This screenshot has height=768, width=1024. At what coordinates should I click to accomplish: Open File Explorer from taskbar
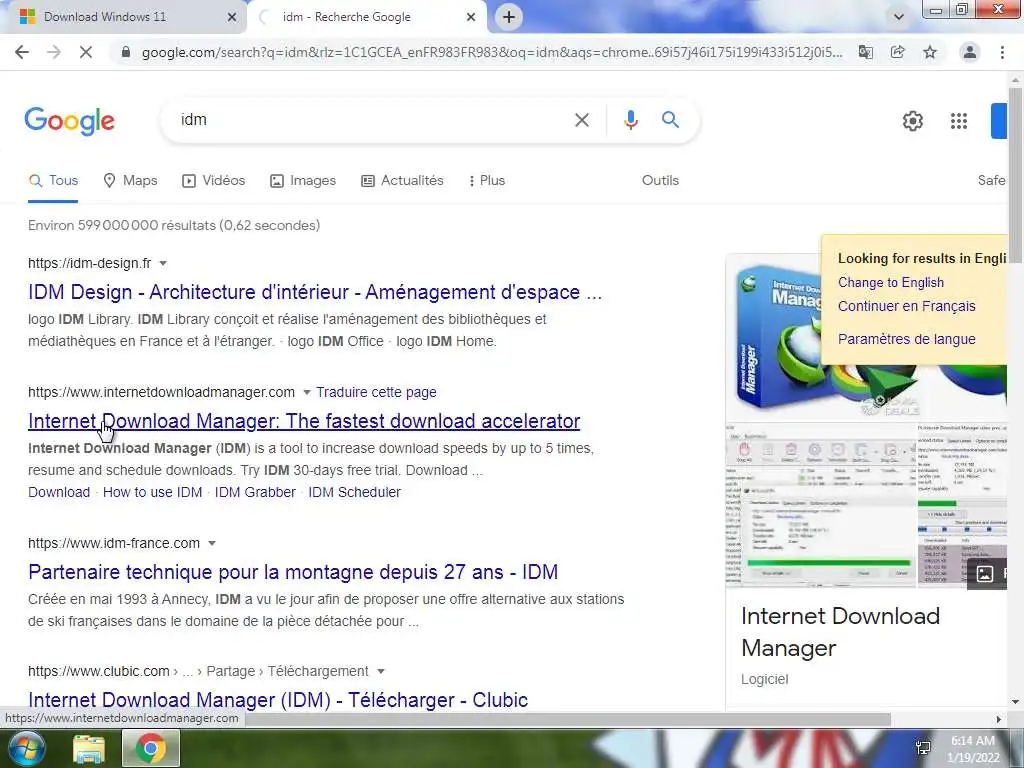click(x=89, y=749)
